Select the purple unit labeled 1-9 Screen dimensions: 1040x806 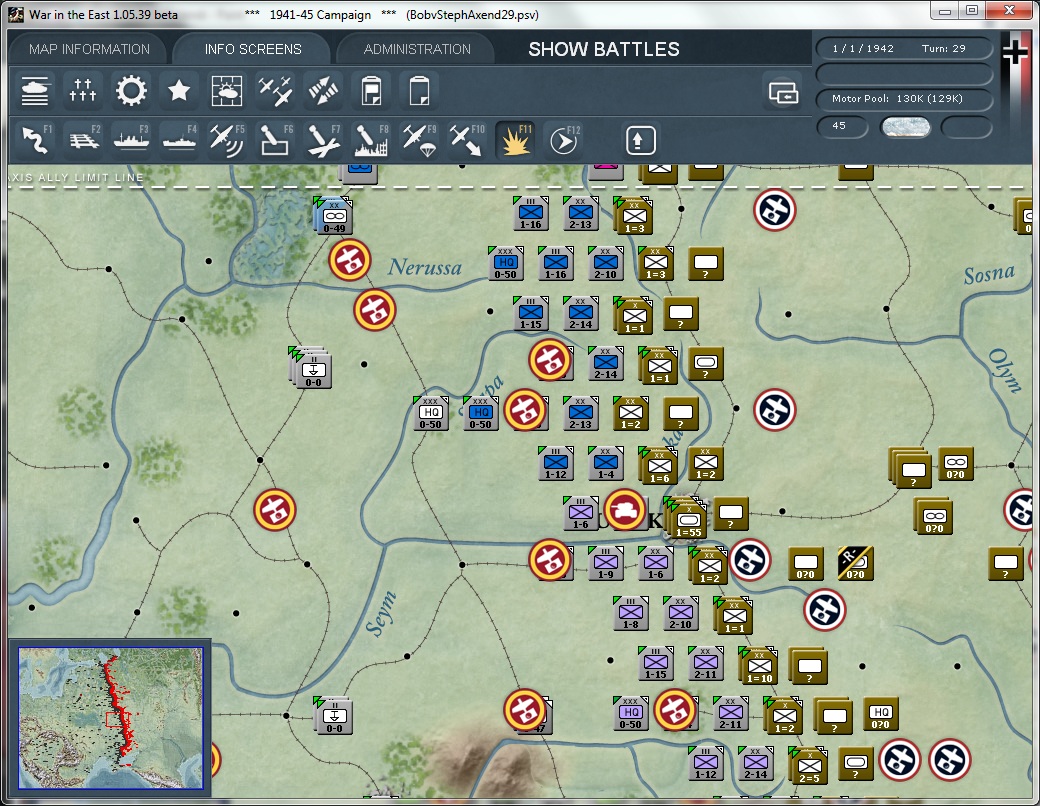point(605,563)
